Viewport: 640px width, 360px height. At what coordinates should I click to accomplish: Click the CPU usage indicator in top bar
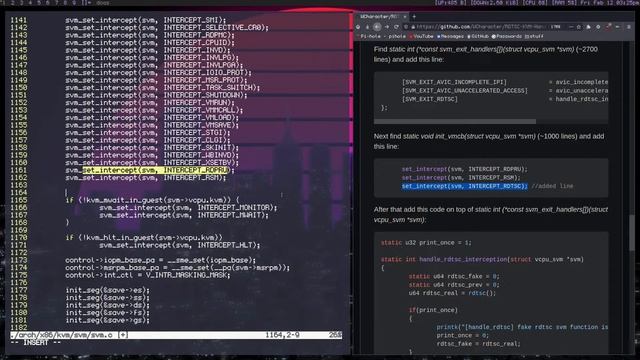[x=534, y=3]
